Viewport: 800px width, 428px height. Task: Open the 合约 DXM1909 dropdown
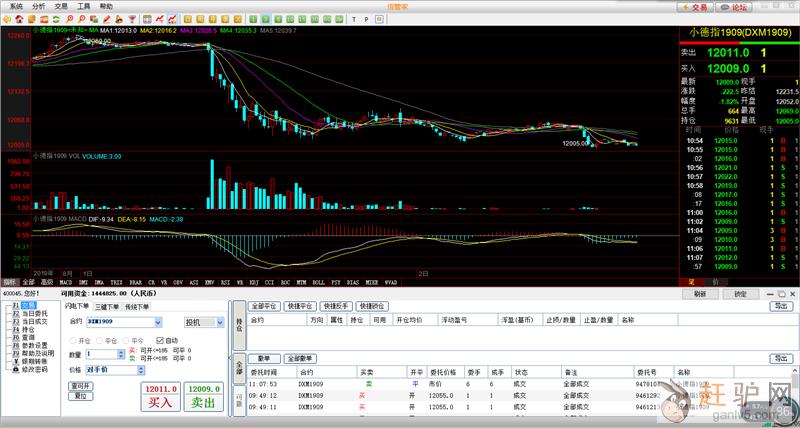point(158,322)
